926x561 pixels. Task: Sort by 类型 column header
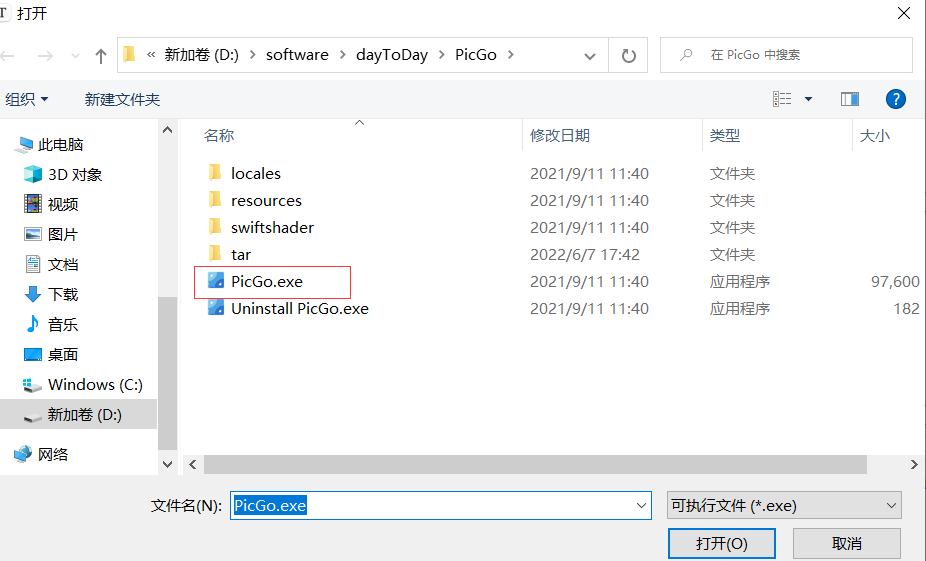(x=725, y=136)
